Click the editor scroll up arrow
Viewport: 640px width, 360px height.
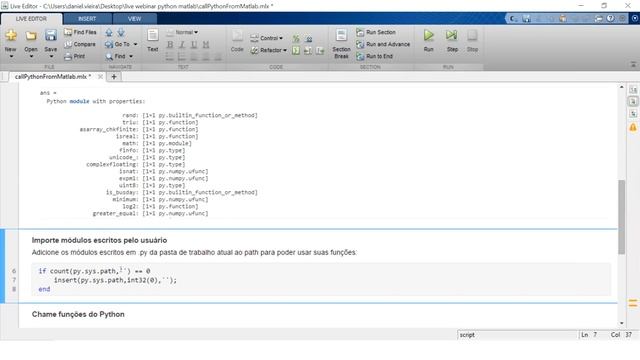pyautogui.click(x=622, y=87)
